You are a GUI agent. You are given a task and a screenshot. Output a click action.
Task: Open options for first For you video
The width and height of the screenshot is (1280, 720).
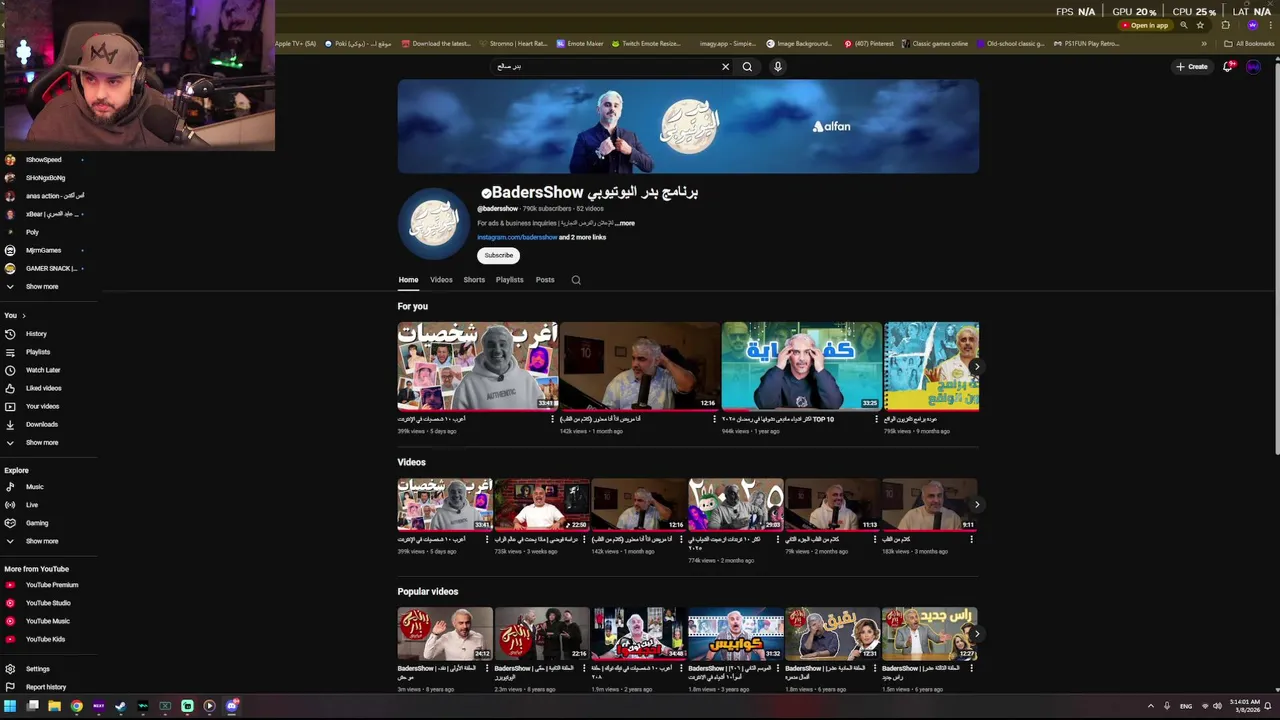552,419
